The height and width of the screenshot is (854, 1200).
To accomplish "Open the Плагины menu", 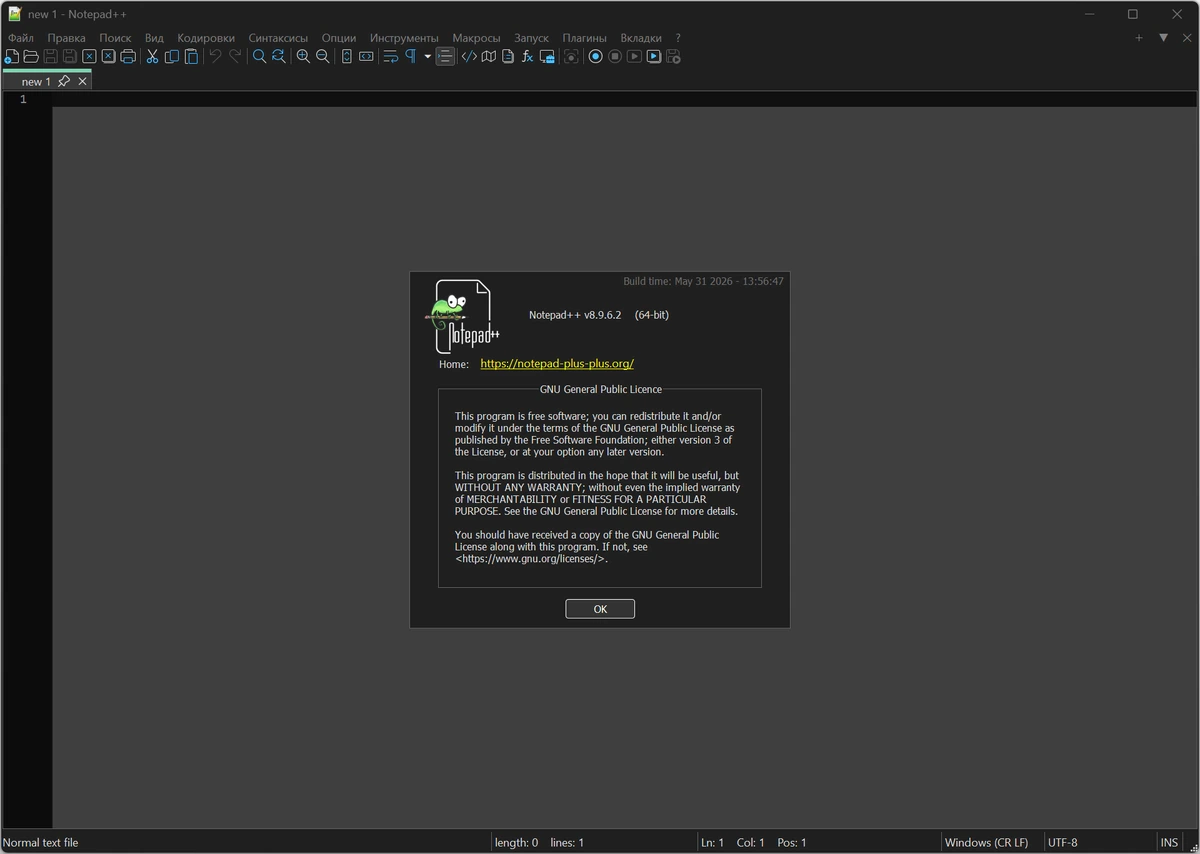I will tap(584, 38).
